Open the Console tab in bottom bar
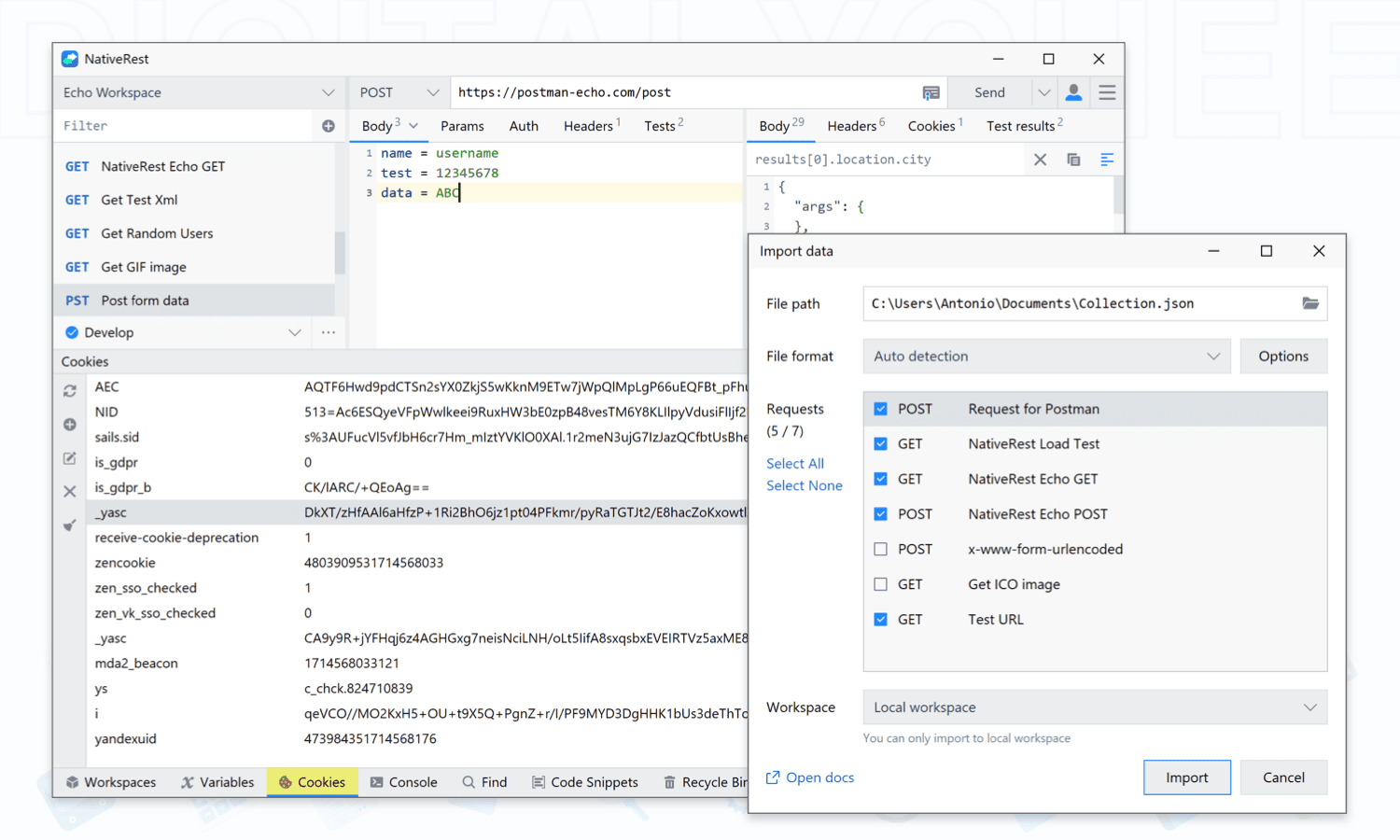The height and width of the screenshot is (840, 1400). coord(403,782)
